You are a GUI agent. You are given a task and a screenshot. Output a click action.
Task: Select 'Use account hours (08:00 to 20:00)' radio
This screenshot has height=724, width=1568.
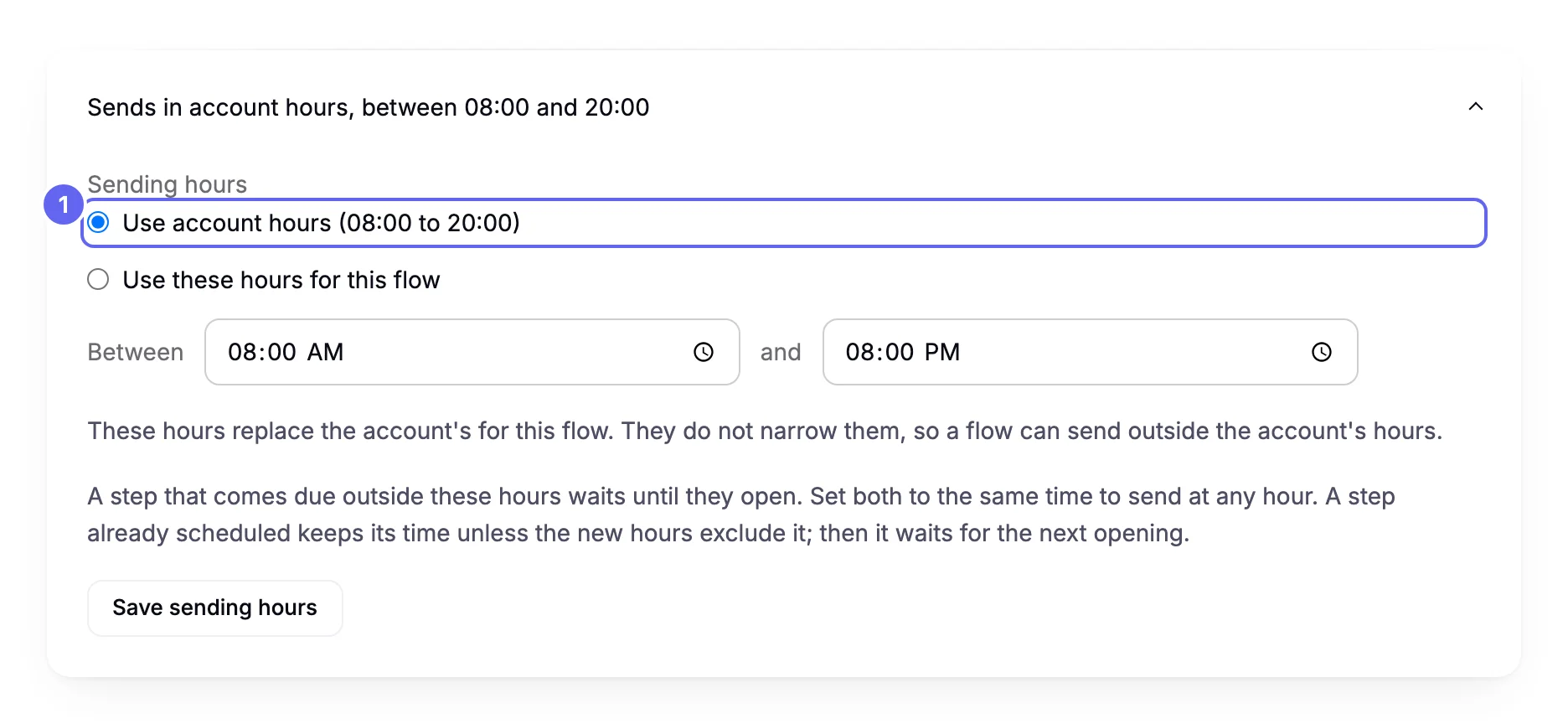(x=98, y=222)
